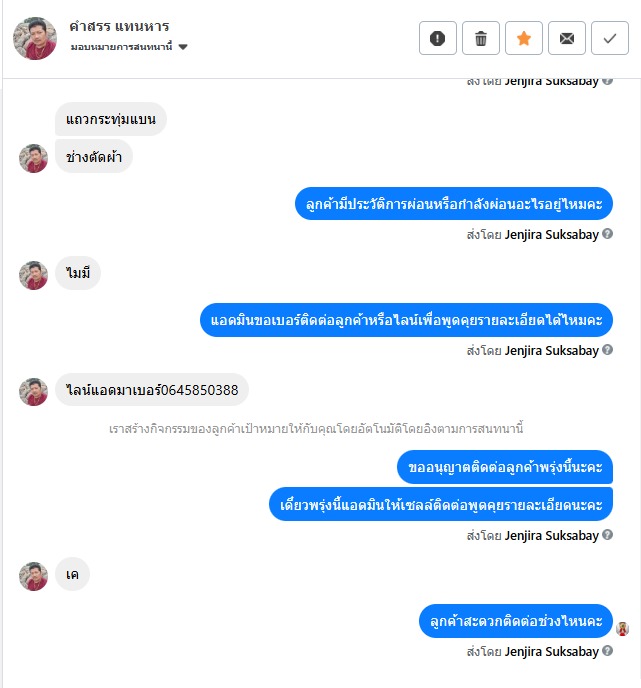Expand the assign conversation dropdown arrow
The width and height of the screenshot is (641, 688).
[x=183, y=47]
